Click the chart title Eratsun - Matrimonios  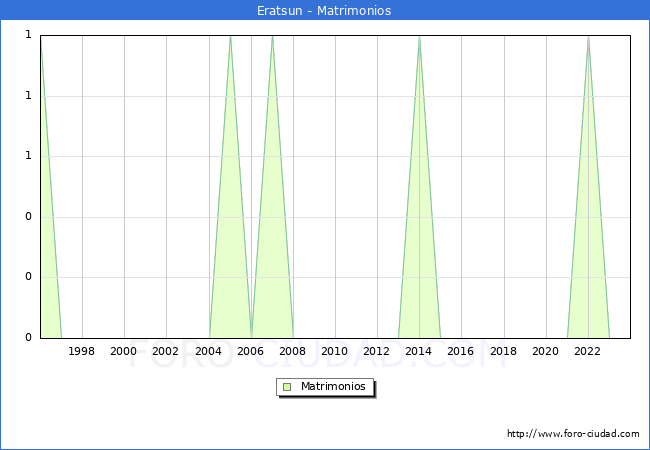tap(325, 11)
